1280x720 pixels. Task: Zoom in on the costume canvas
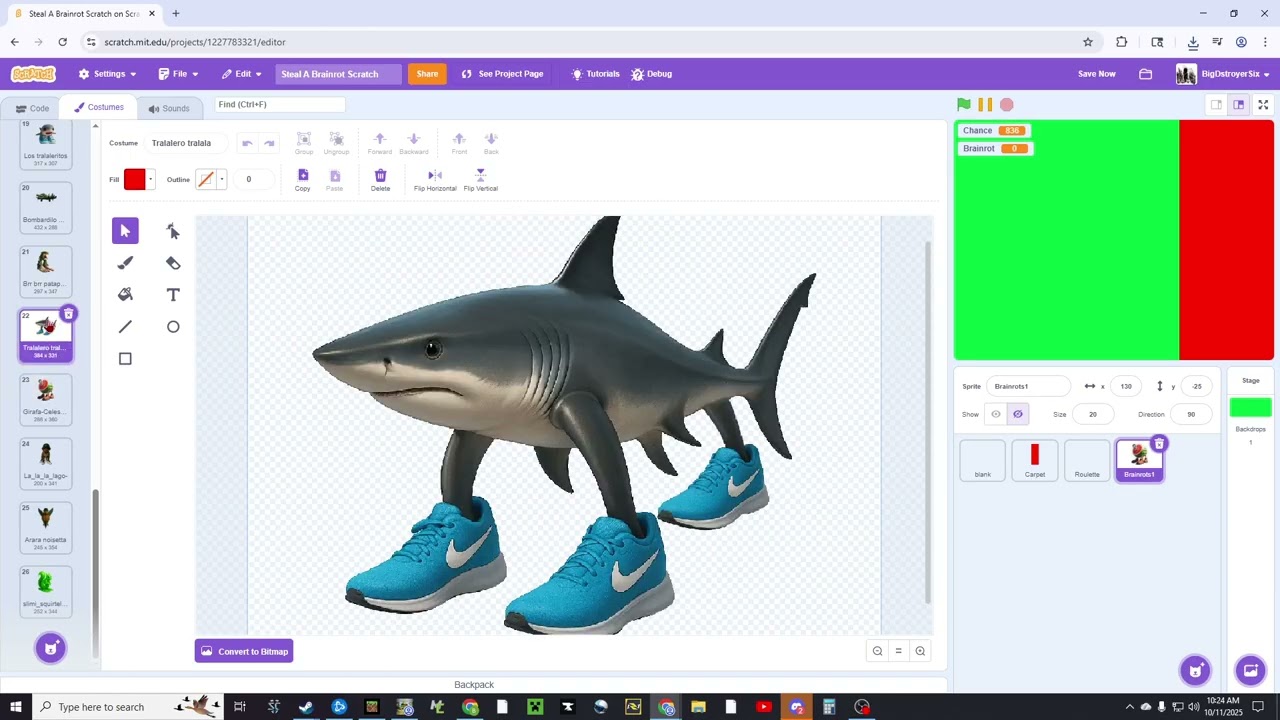[920, 651]
